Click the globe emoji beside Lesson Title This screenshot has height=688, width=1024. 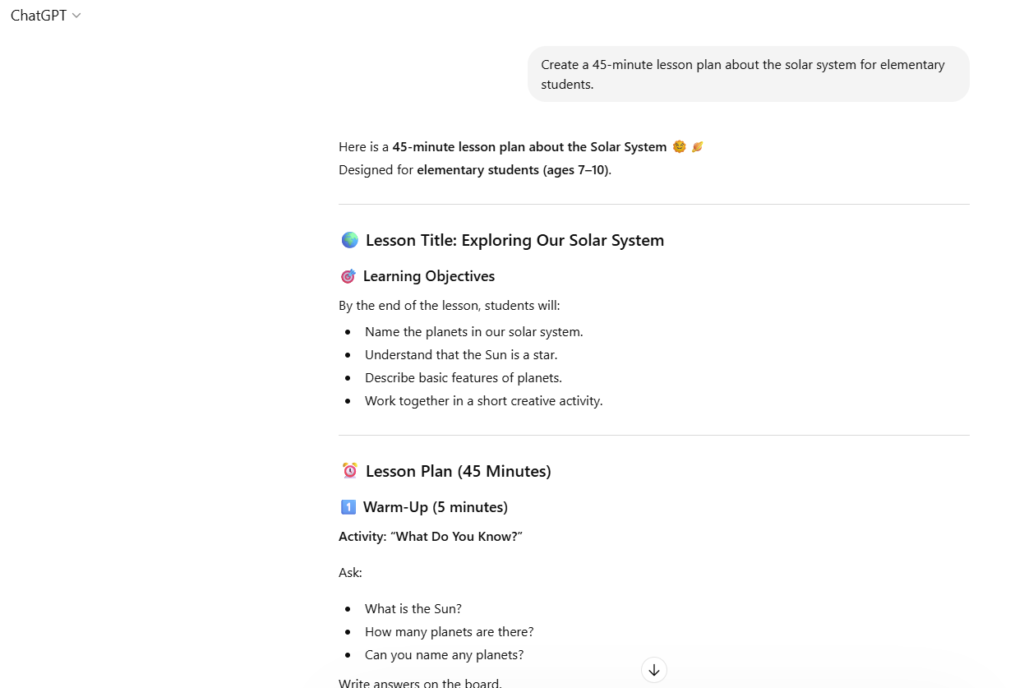click(x=349, y=240)
